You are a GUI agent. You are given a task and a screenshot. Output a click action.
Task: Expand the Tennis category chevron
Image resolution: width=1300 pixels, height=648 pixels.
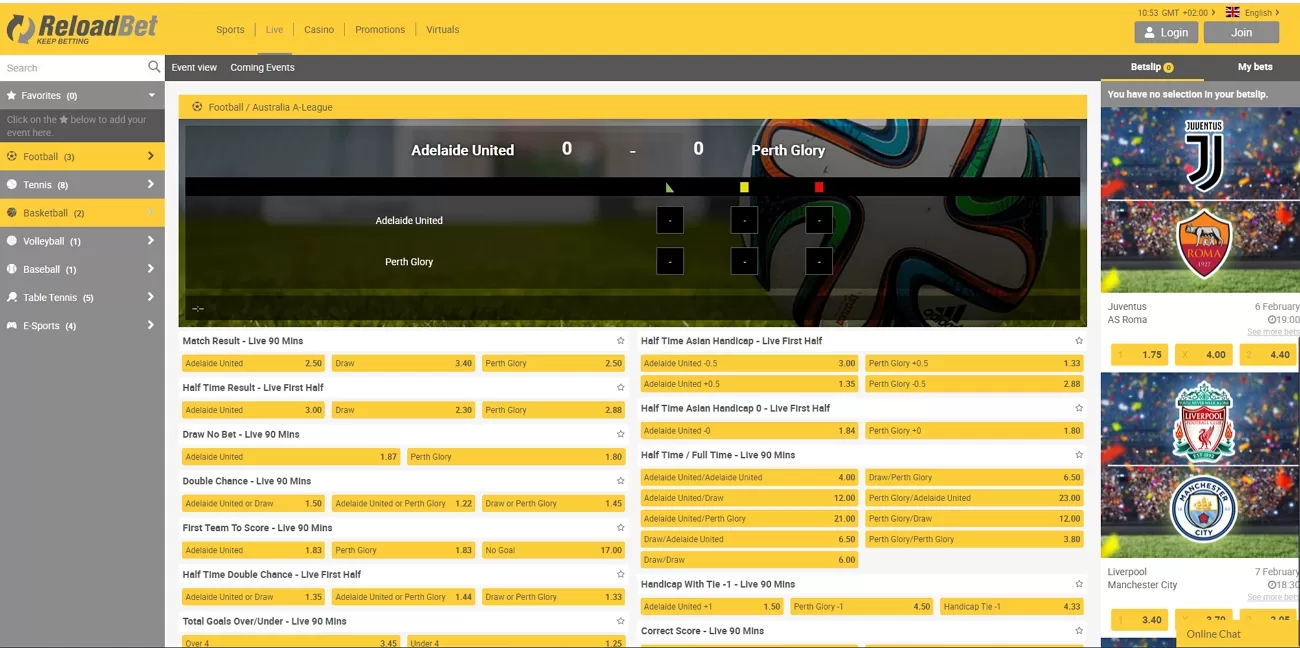pyautogui.click(x=150, y=184)
